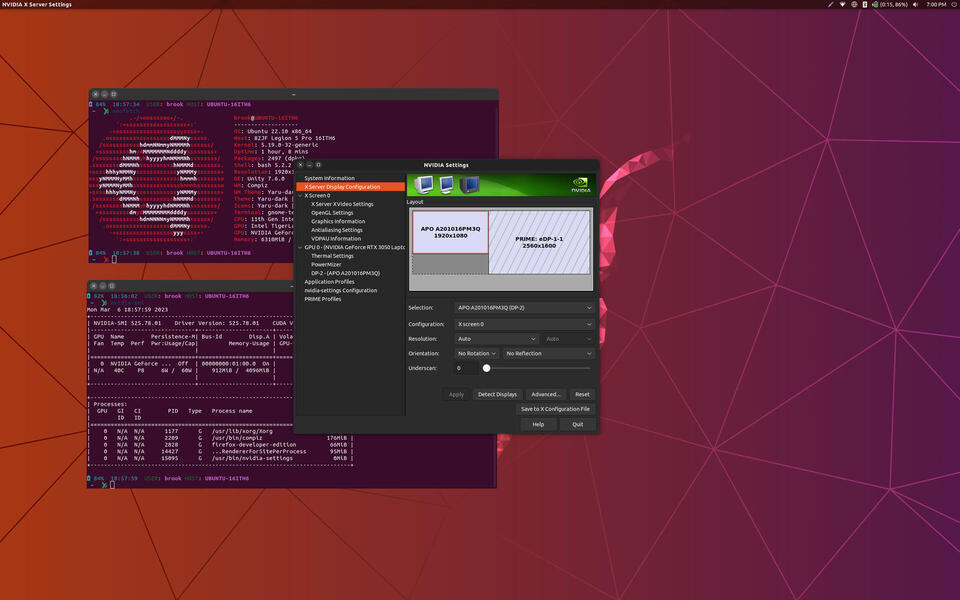Open the Bluetooth indicator in top bar
This screenshot has width=960, height=600.
coord(864,4)
